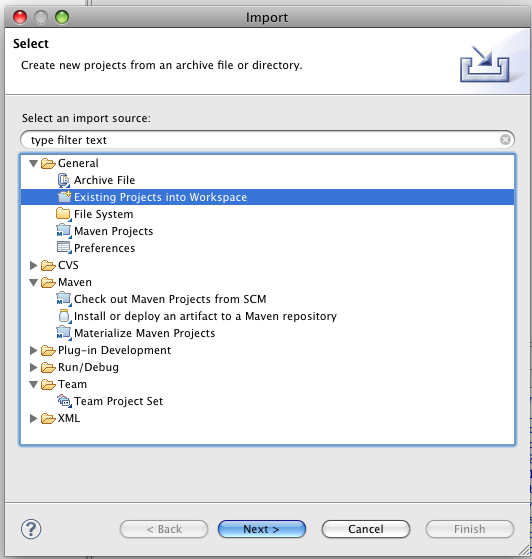Viewport: 532px width, 559px height.
Task: Select the File System folder icon
Action: [x=64, y=214]
